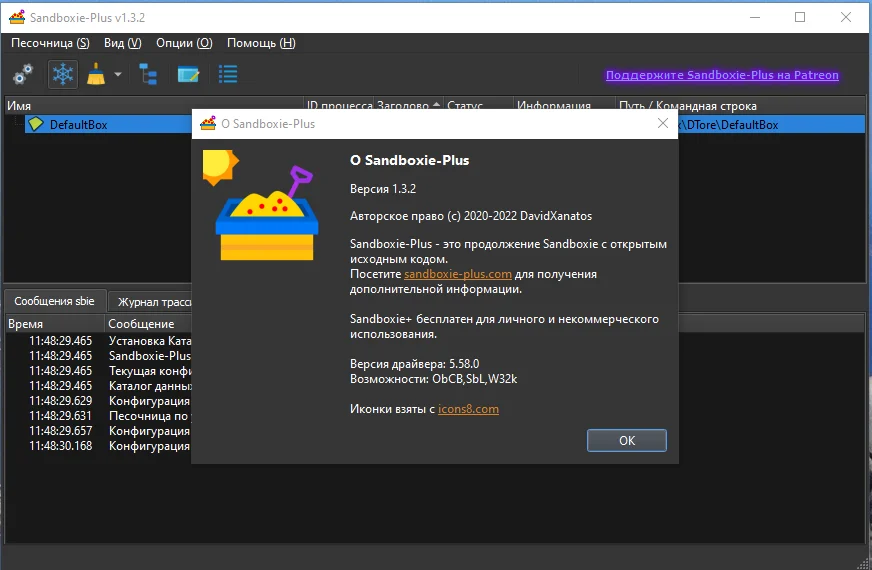Close the О Sandboxie-Plus dialog
872x570 pixels.
[x=663, y=123]
